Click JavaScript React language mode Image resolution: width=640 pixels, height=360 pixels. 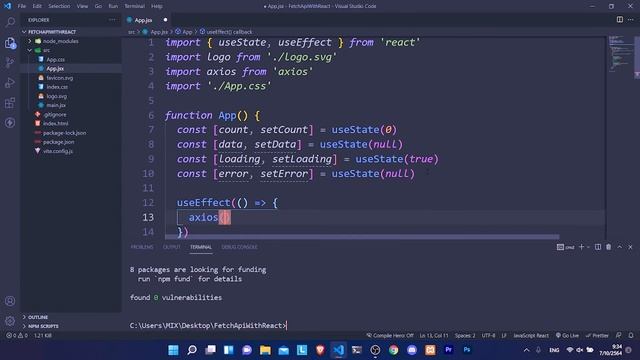click(x=531, y=336)
